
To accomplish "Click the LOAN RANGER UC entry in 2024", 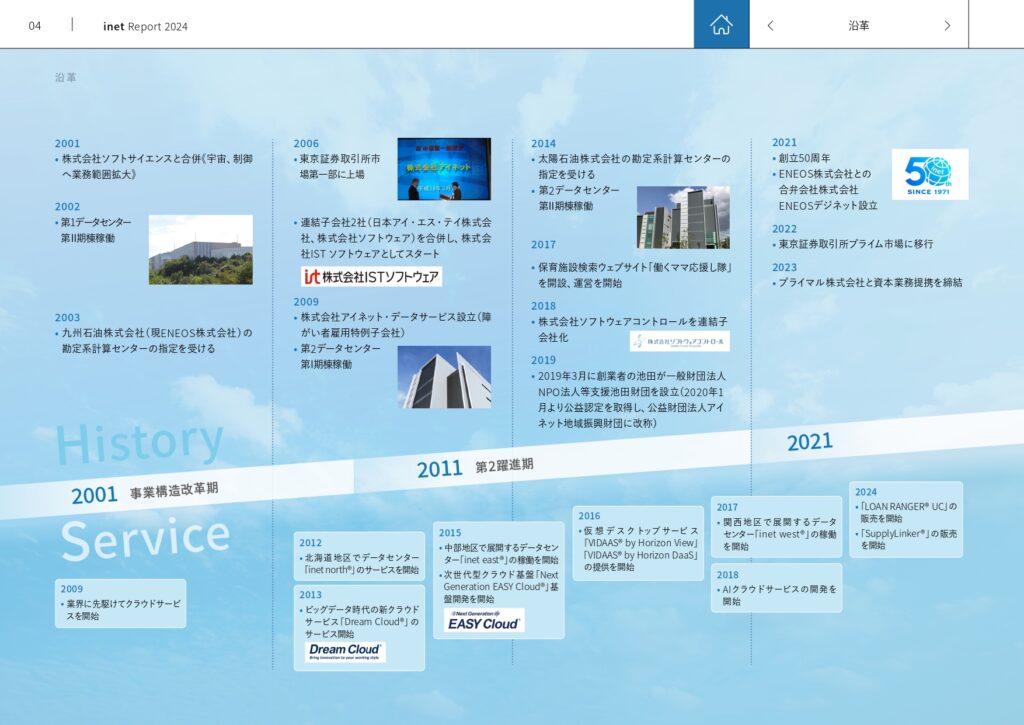I will (906, 512).
